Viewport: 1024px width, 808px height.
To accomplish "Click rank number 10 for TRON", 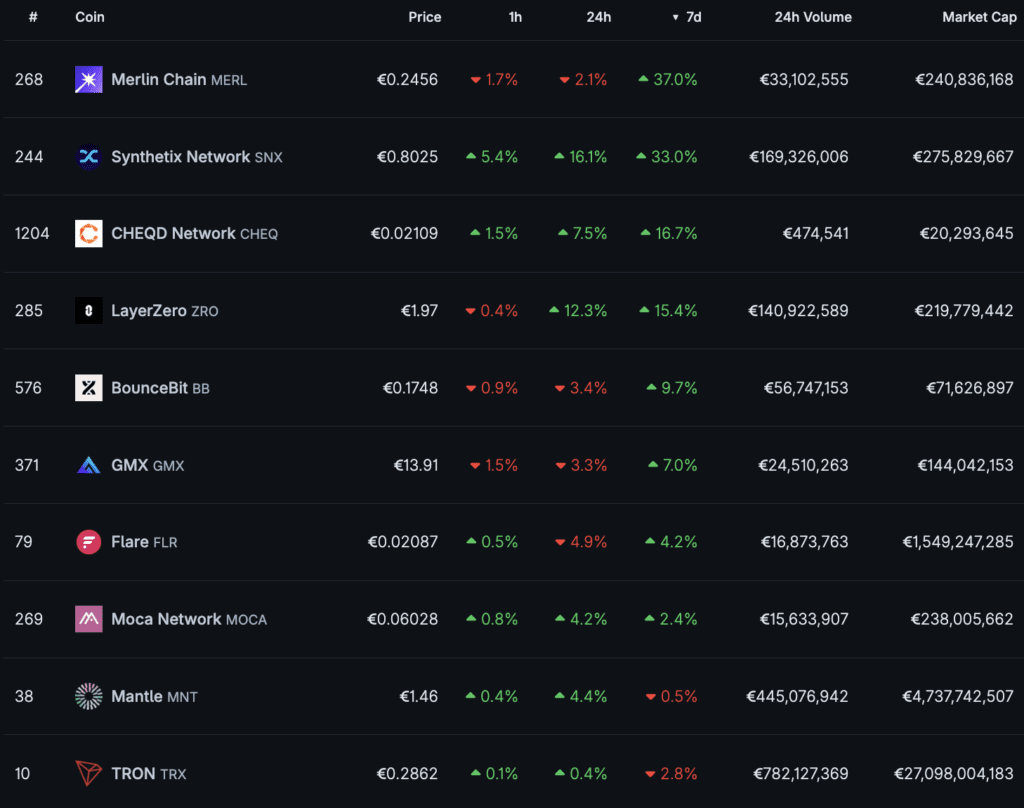I will click(22, 773).
